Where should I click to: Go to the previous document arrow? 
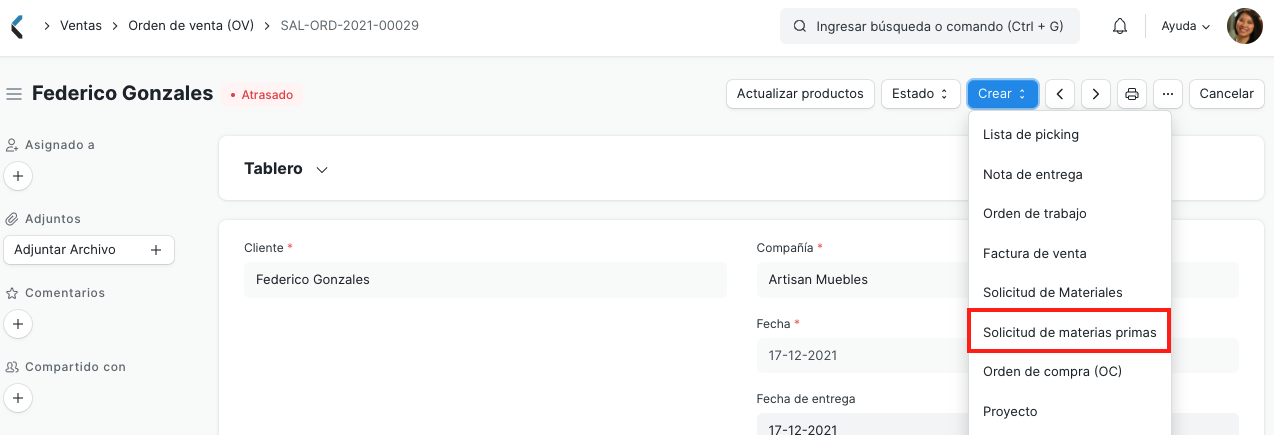point(1059,94)
